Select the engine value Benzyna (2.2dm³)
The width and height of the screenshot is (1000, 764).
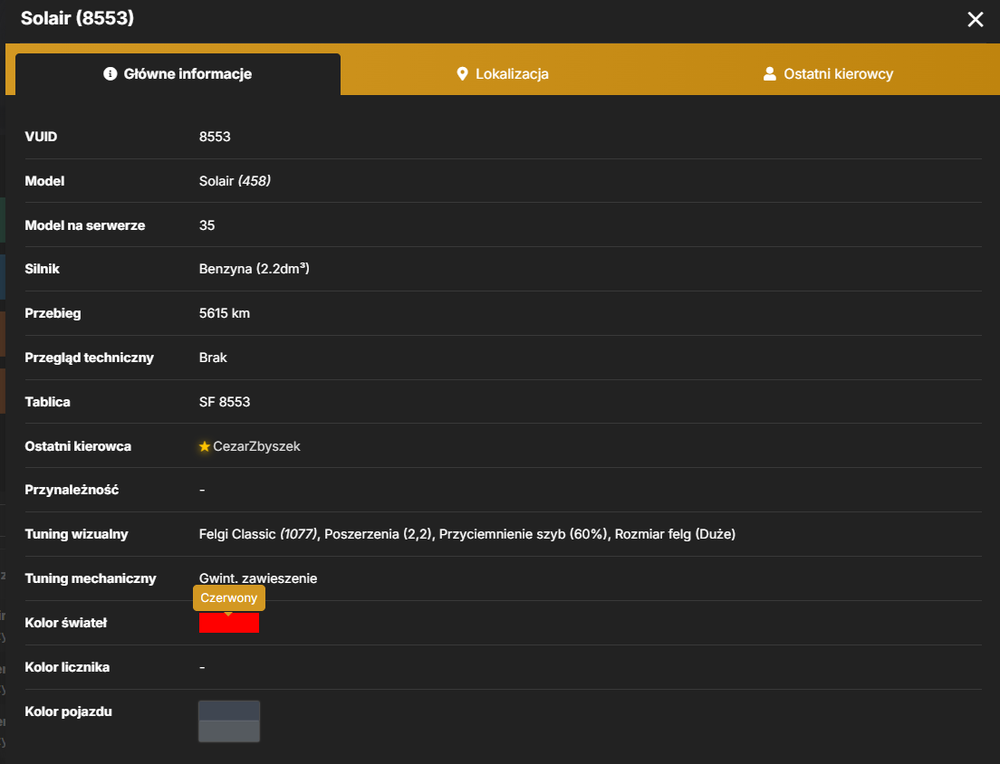pos(254,269)
